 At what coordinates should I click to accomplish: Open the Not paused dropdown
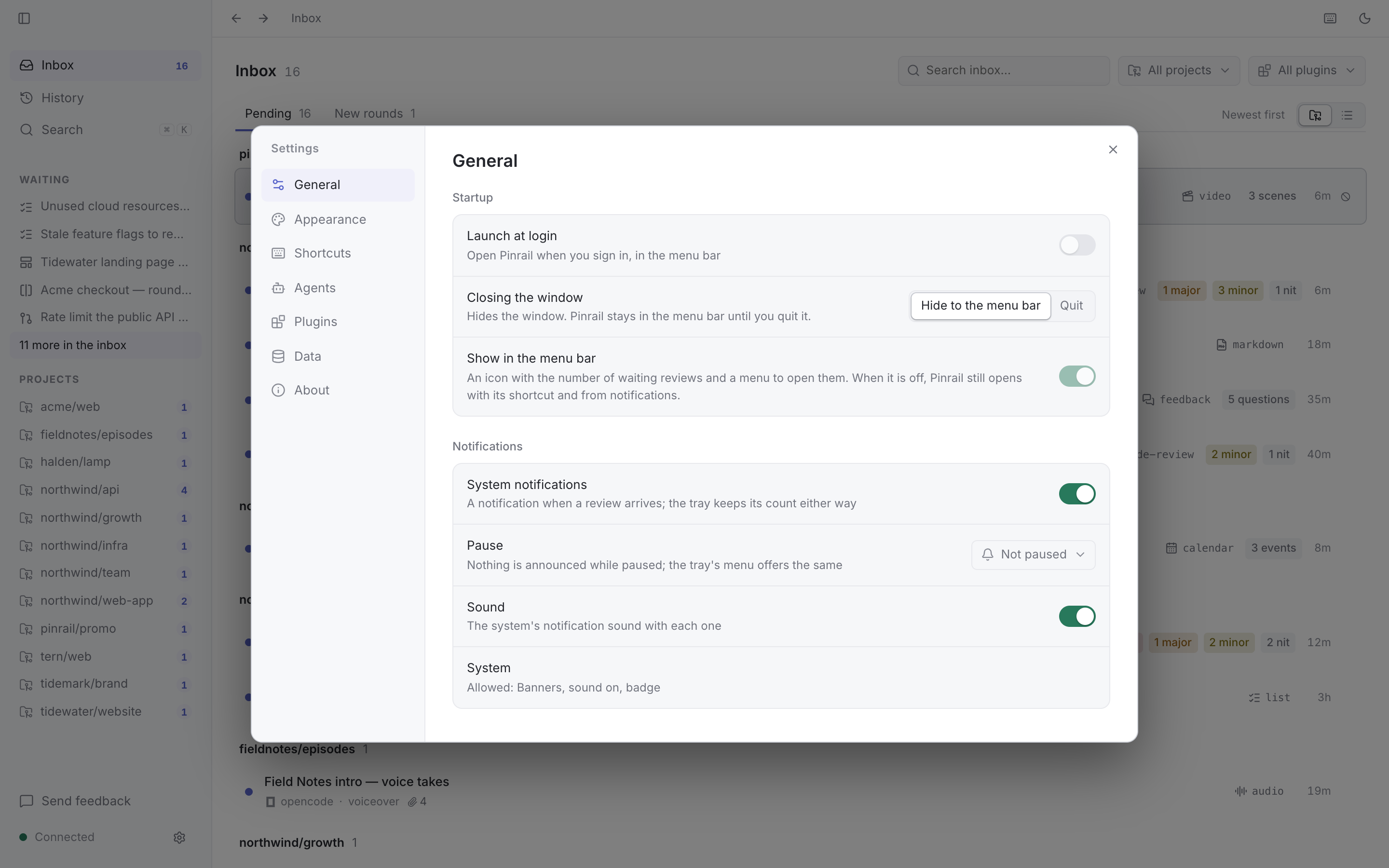1033,555
